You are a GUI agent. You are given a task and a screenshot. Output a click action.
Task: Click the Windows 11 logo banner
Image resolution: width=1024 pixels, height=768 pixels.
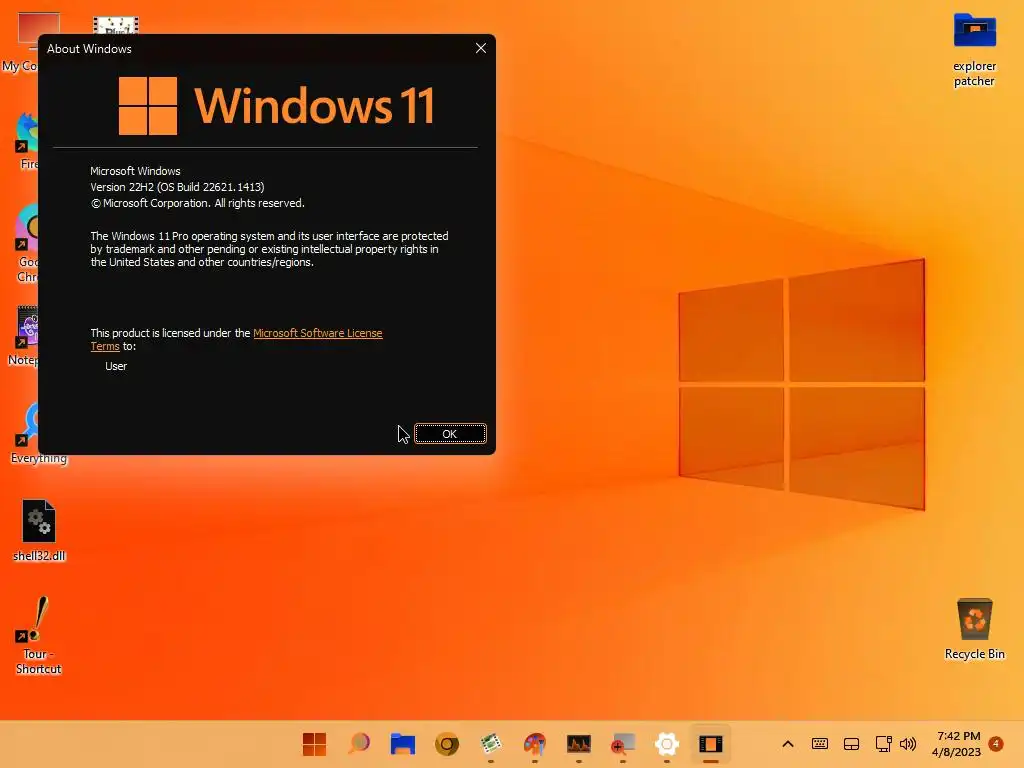coord(276,106)
